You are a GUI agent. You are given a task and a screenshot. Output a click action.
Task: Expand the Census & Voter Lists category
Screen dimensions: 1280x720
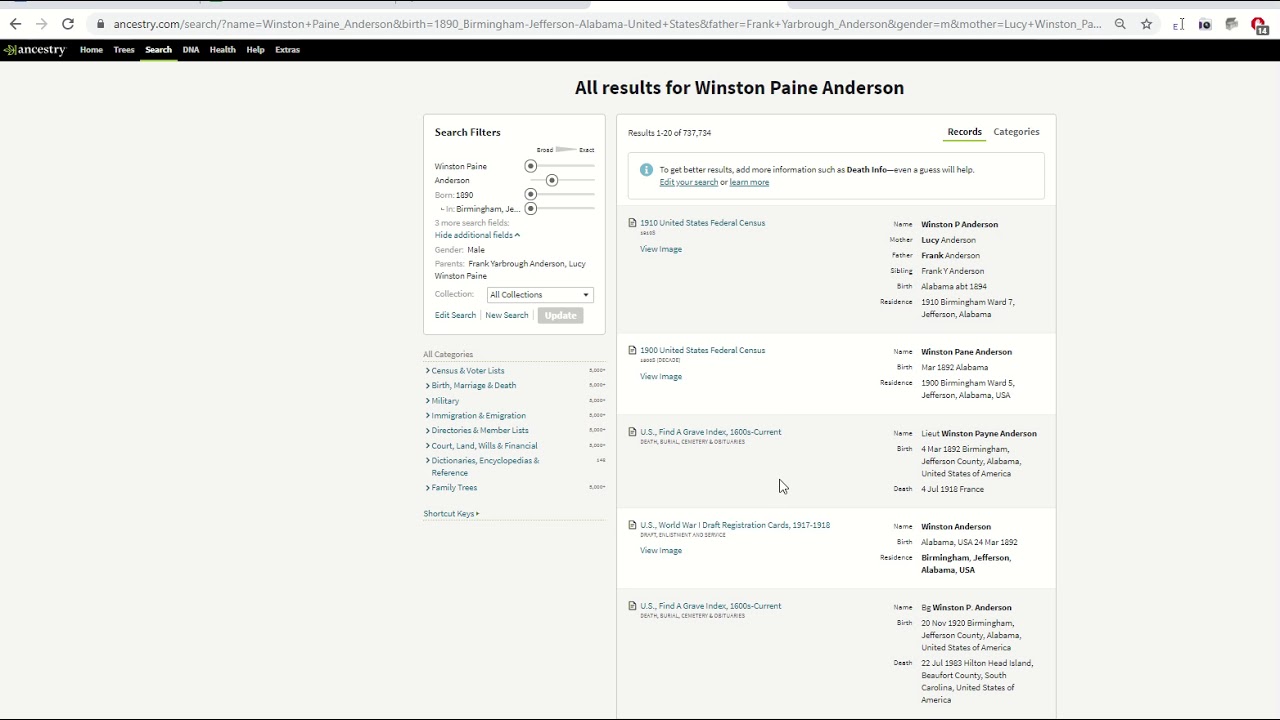click(467, 371)
